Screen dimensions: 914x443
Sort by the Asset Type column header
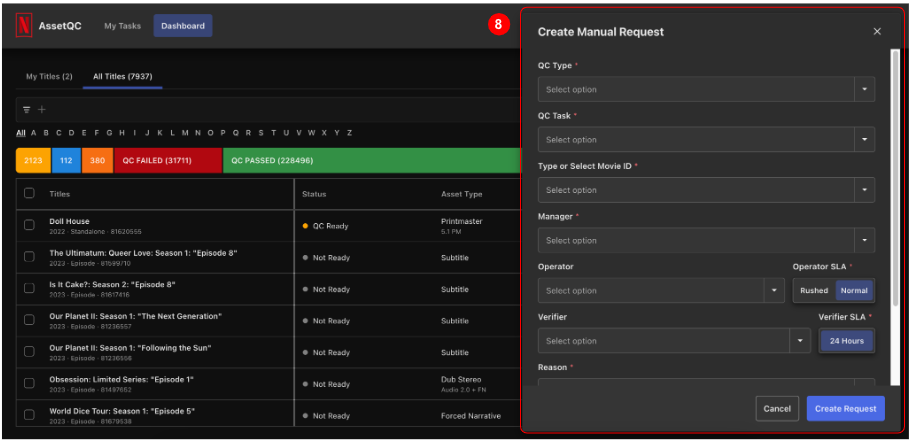pyautogui.click(x=462, y=194)
